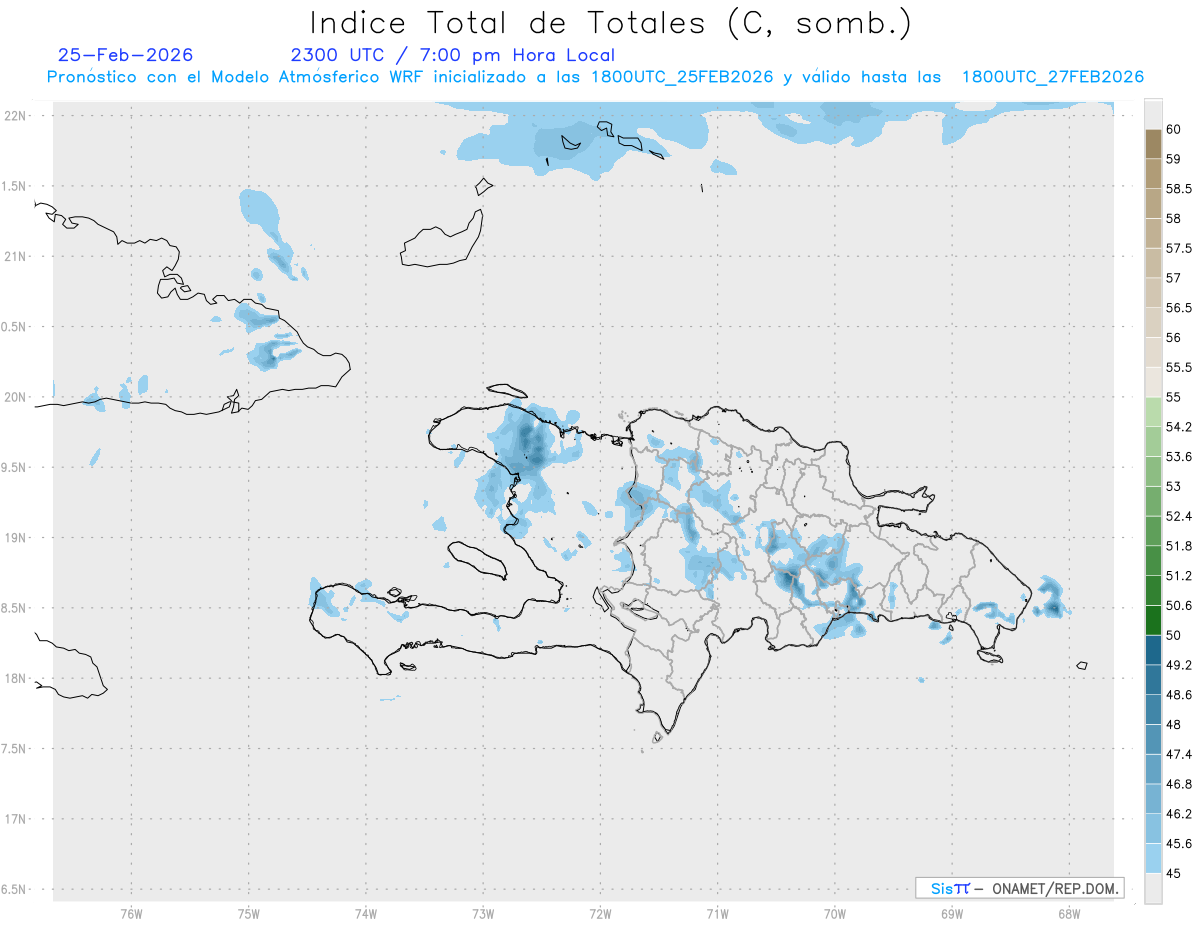Click the 75W longitude label
Screen dimensions: 1200x927
point(249,913)
